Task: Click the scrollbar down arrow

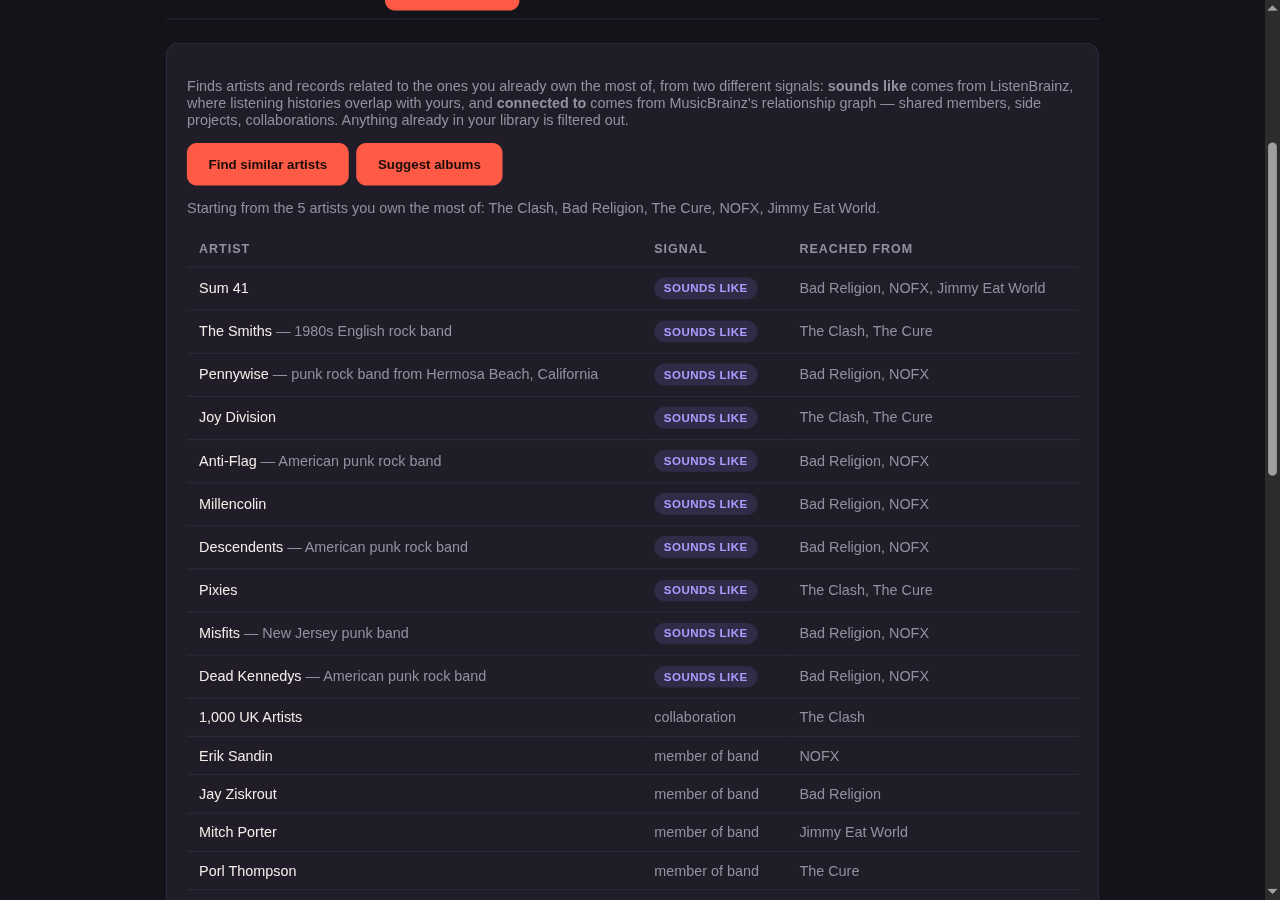Action: 1272,891
